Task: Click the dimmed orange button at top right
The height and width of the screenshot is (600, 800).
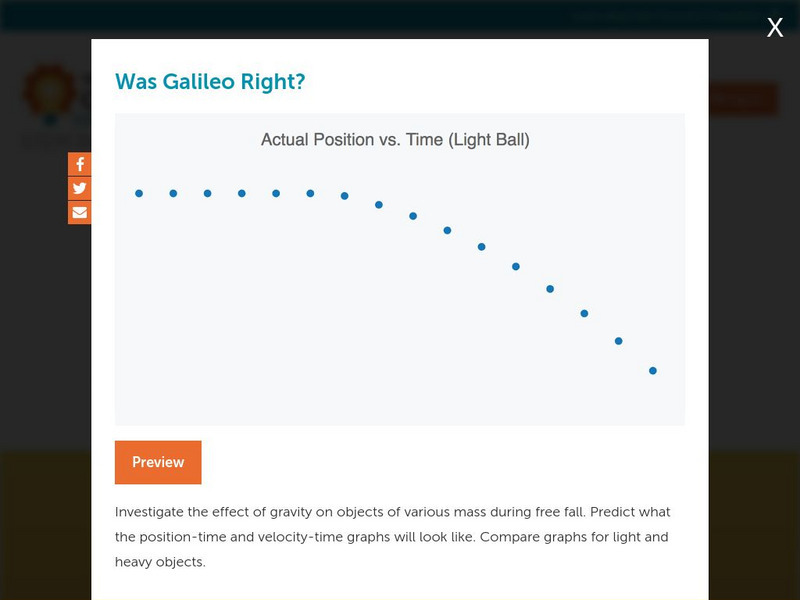Action: coord(742,98)
